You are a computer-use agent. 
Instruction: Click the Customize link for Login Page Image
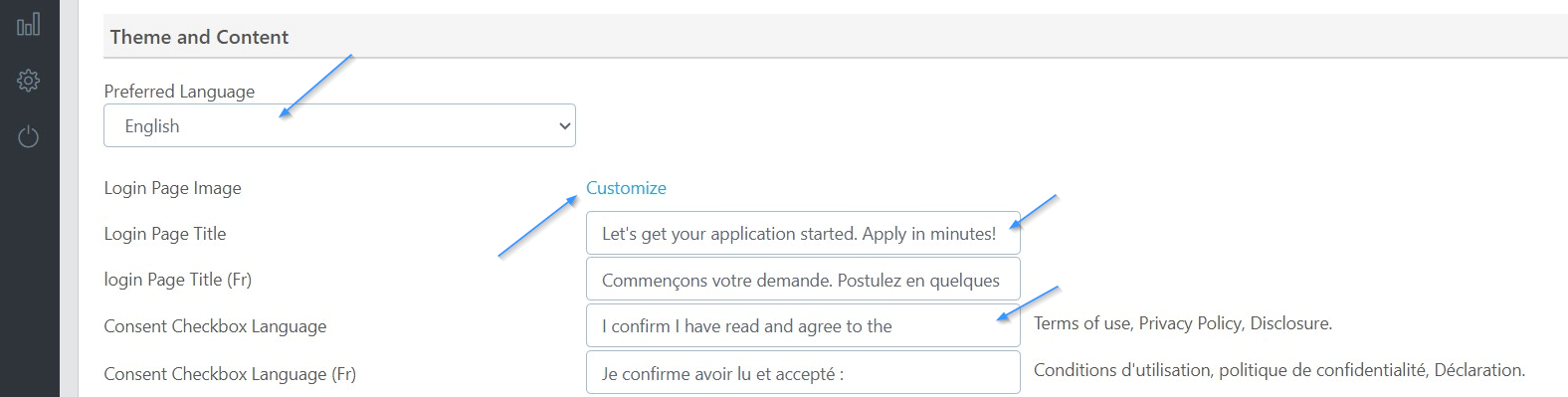tap(626, 188)
